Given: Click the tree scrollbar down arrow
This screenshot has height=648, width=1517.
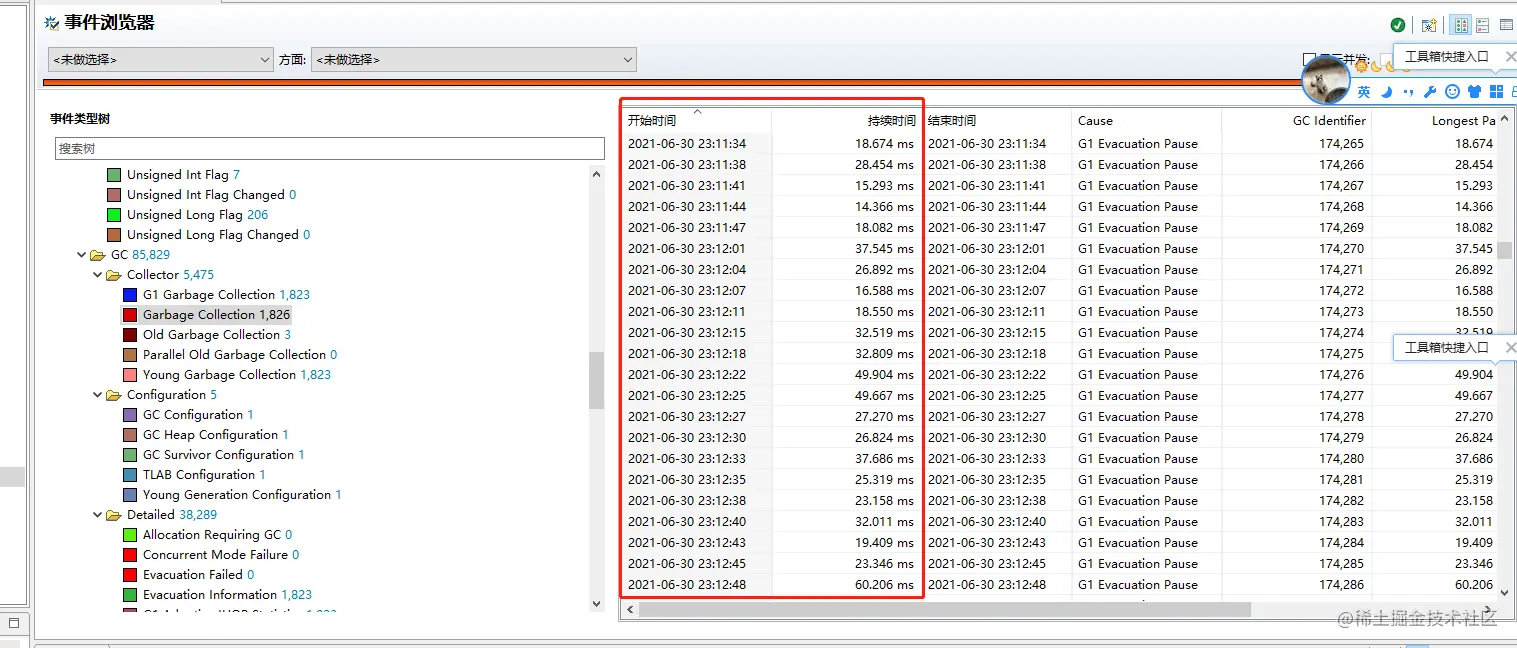Looking at the screenshot, I should click(x=597, y=603).
